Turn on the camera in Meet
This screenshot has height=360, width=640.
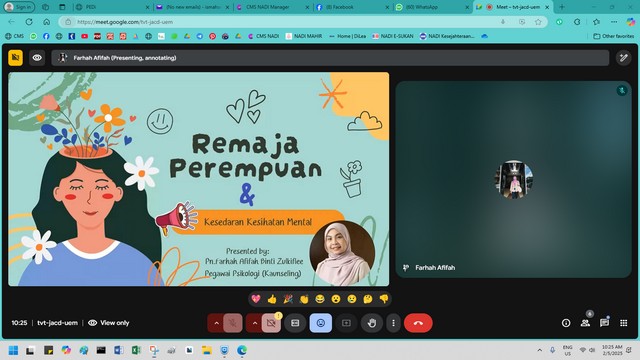[x=271, y=323]
